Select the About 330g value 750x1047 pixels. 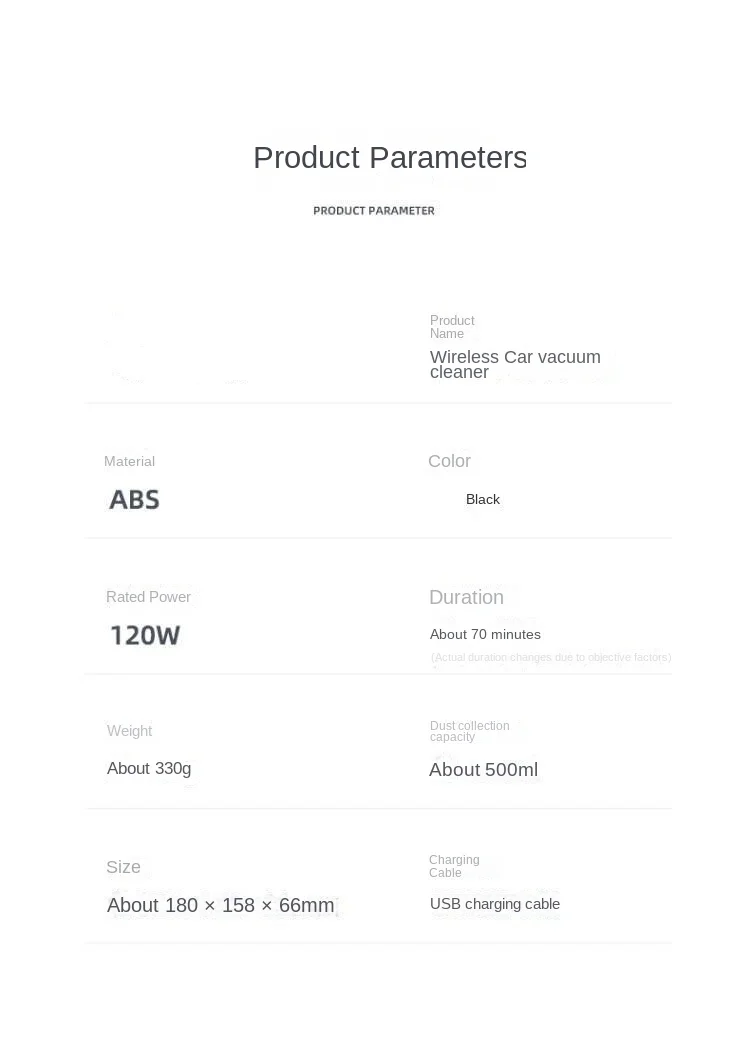(x=149, y=768)
